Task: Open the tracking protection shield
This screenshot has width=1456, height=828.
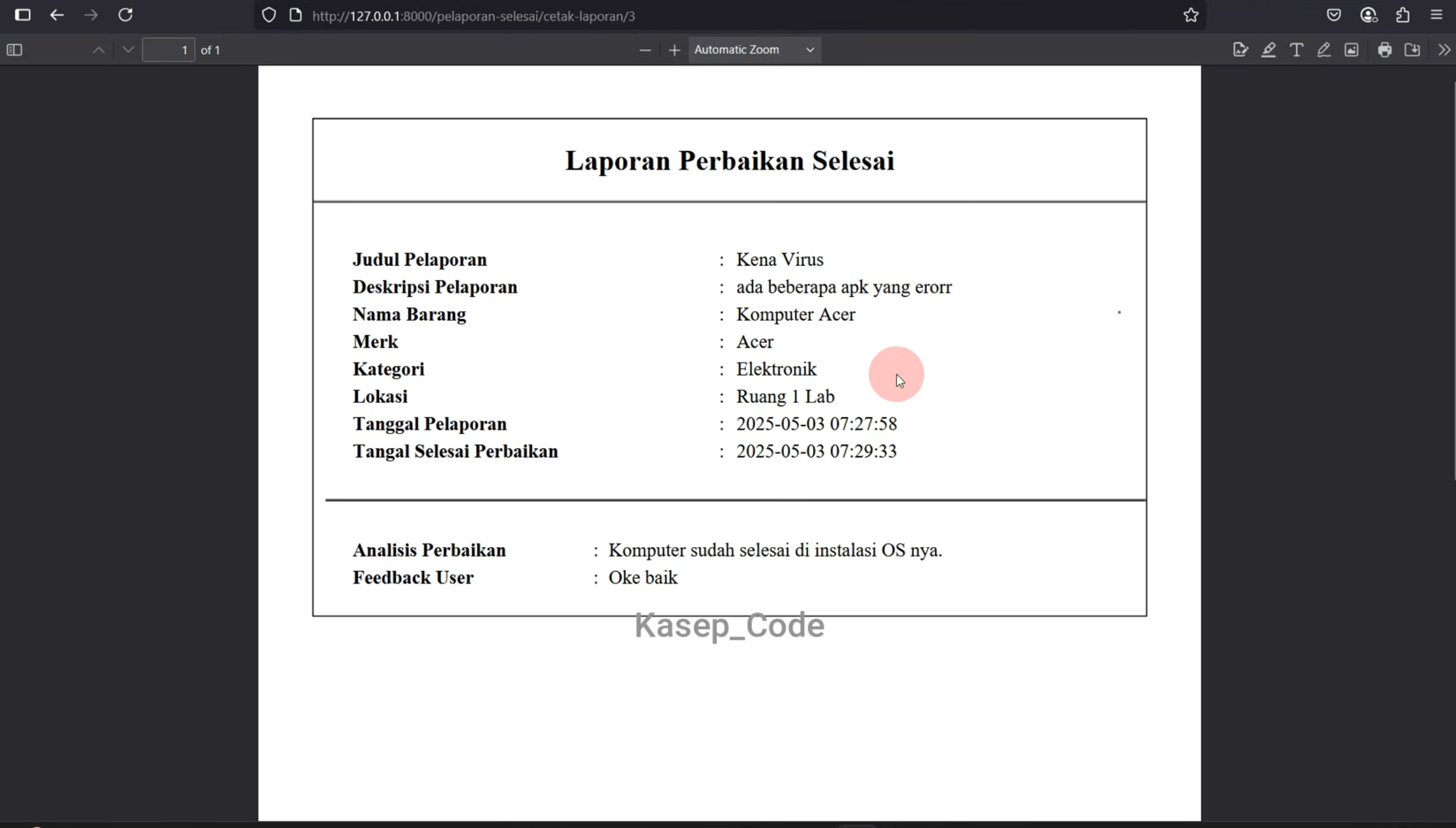Action: (269, 15)
